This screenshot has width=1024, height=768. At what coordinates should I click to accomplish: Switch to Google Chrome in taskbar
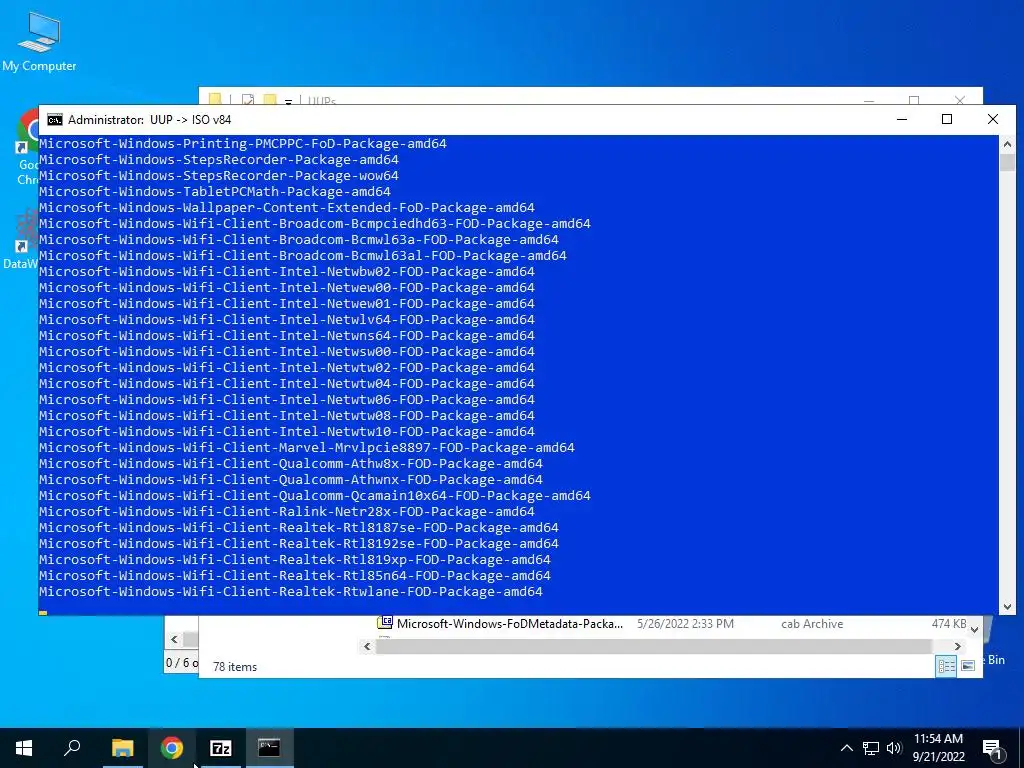click(172, 748)
